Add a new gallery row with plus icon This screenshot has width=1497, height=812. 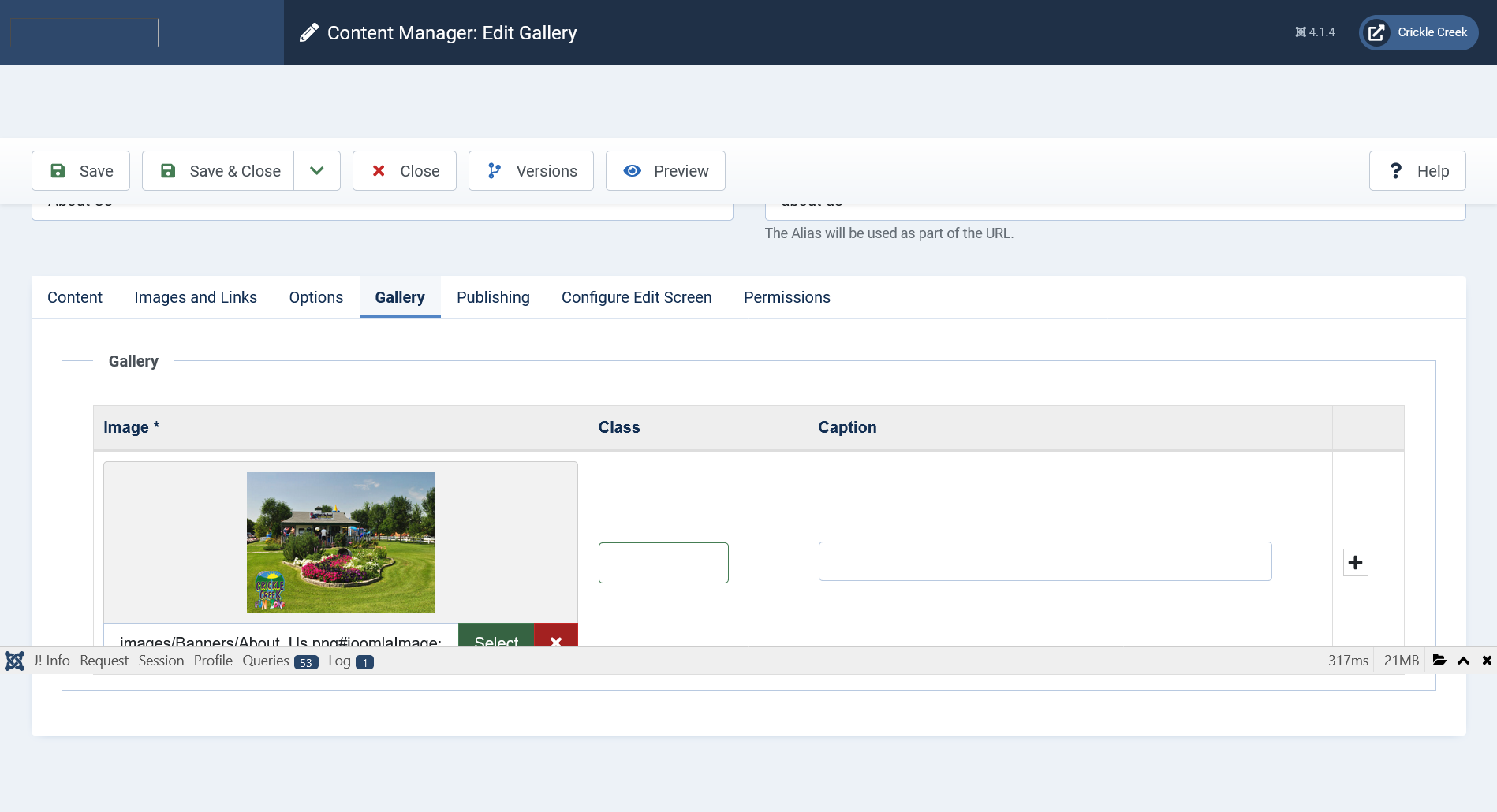[1355, 563]
